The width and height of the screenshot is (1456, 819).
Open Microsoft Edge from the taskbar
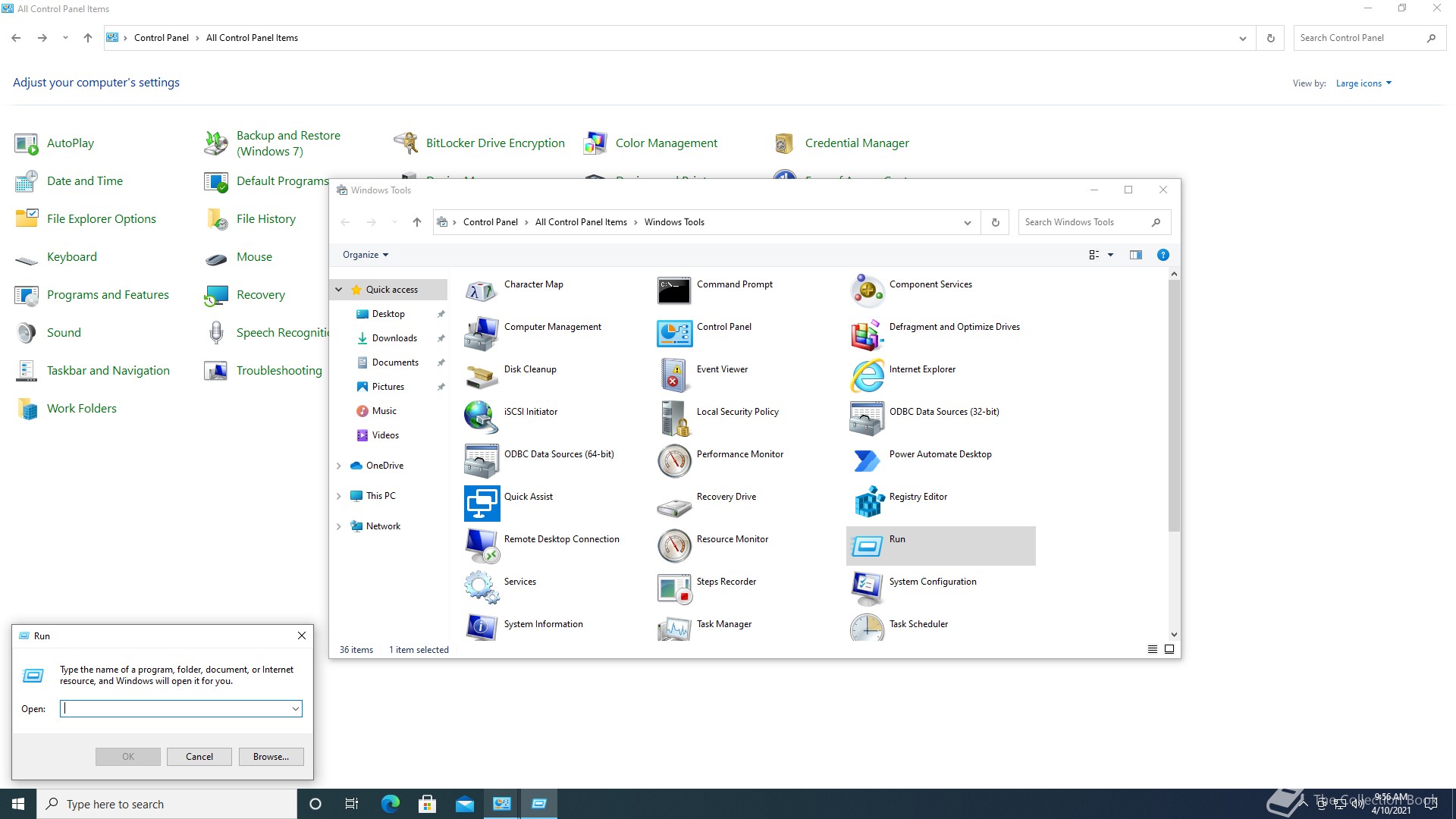[x=391, y=804]
